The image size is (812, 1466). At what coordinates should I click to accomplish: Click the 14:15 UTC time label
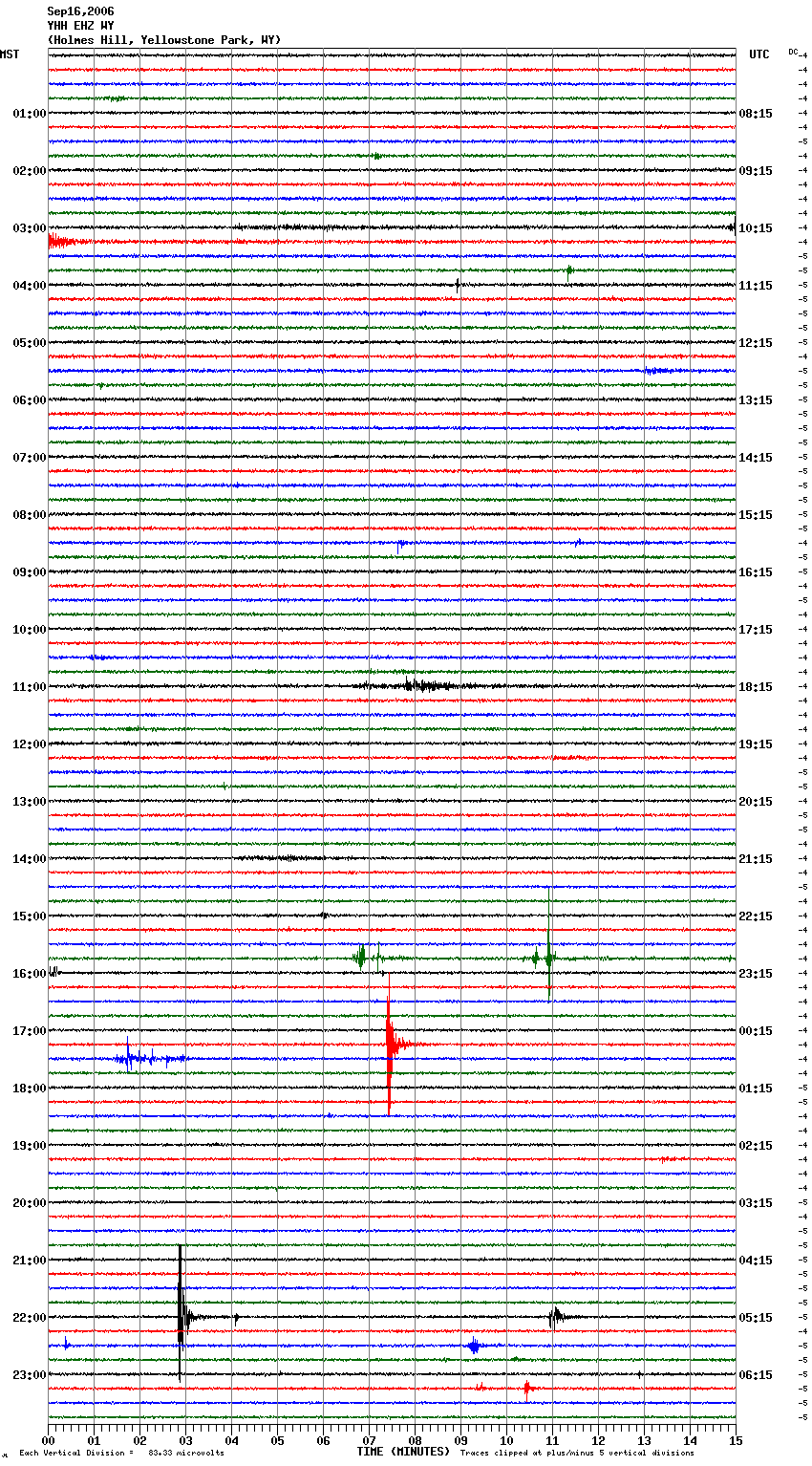[756, 458]
